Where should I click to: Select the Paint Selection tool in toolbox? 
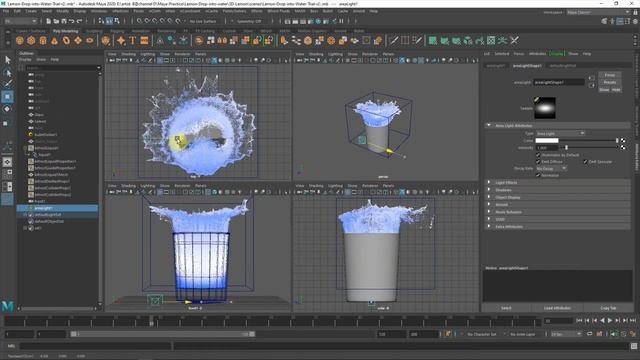coord(7,84)
